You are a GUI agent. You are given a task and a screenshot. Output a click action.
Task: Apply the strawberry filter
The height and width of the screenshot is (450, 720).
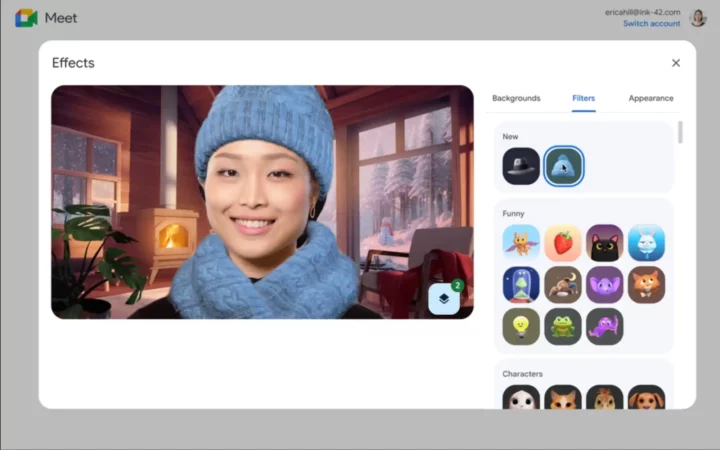coord(563,243)
